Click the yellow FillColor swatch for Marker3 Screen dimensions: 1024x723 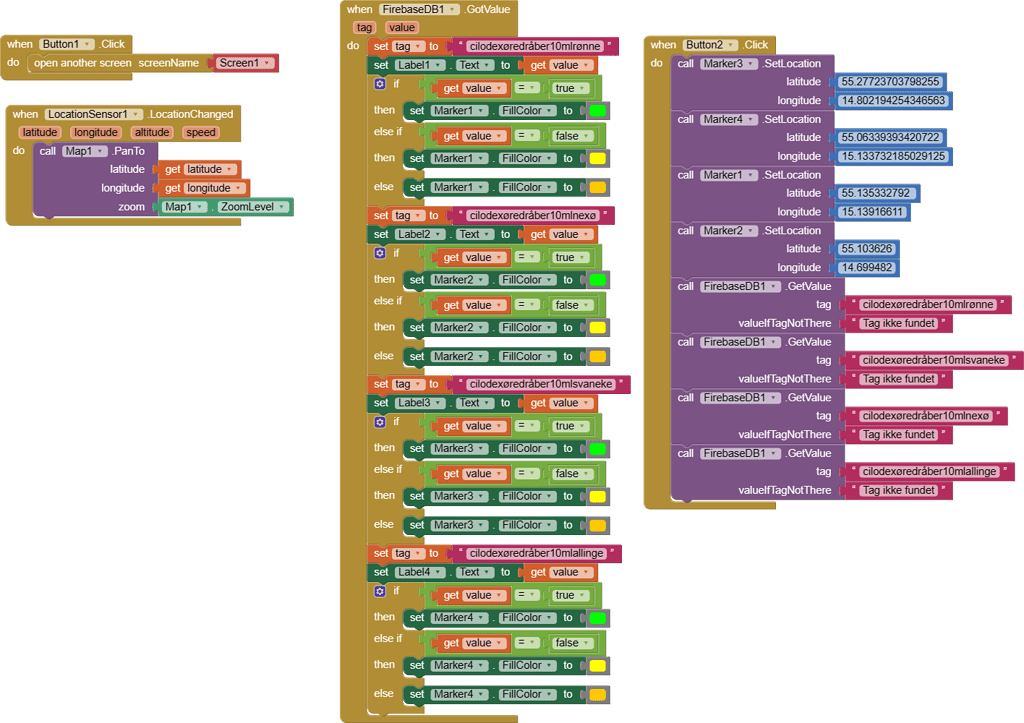(597, 496)
